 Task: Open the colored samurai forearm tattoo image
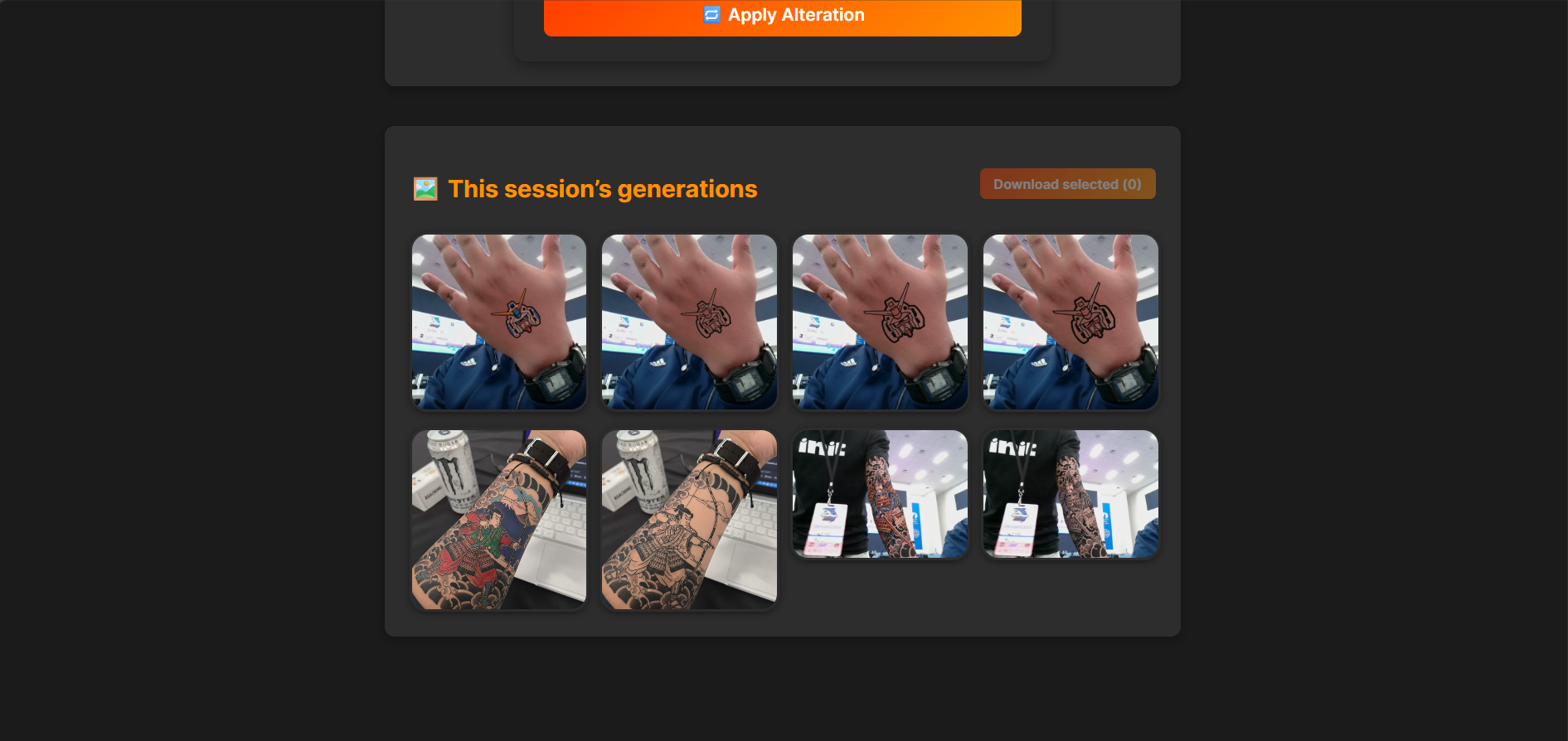tap(499, 520)
